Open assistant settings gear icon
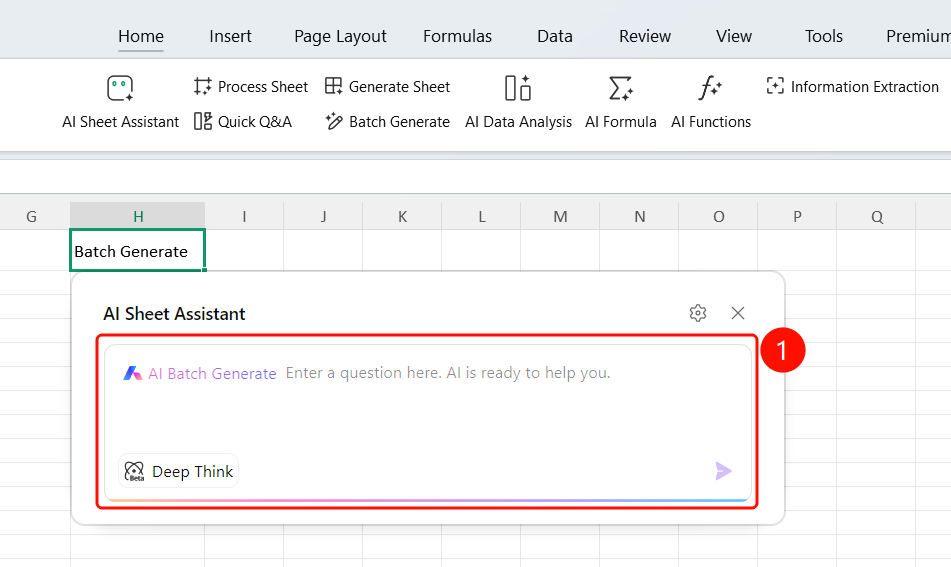The image size is (951, 567). coord(697,313)
